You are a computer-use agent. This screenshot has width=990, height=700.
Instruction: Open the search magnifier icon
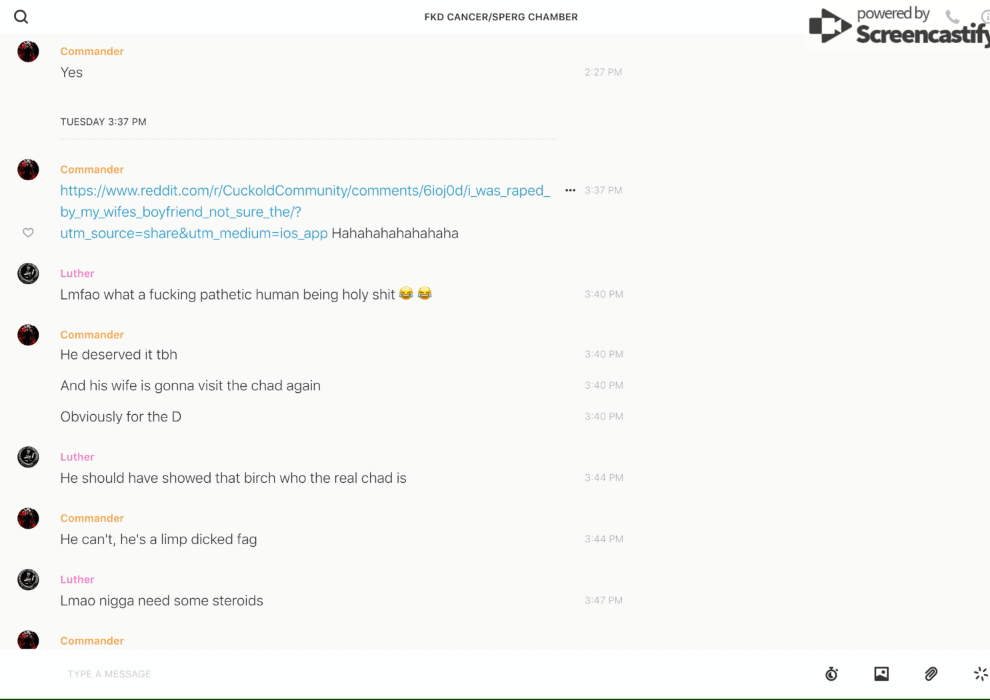coord(21,17)
